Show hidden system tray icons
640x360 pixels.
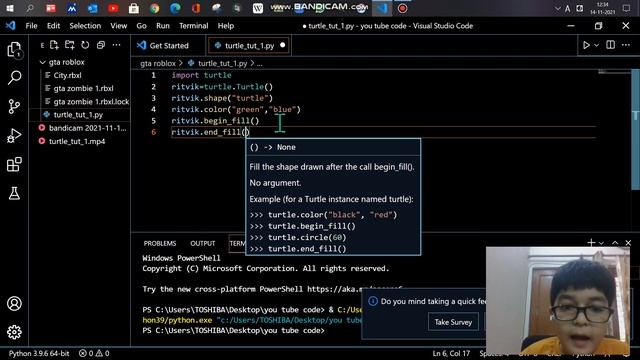coord(558,8)
